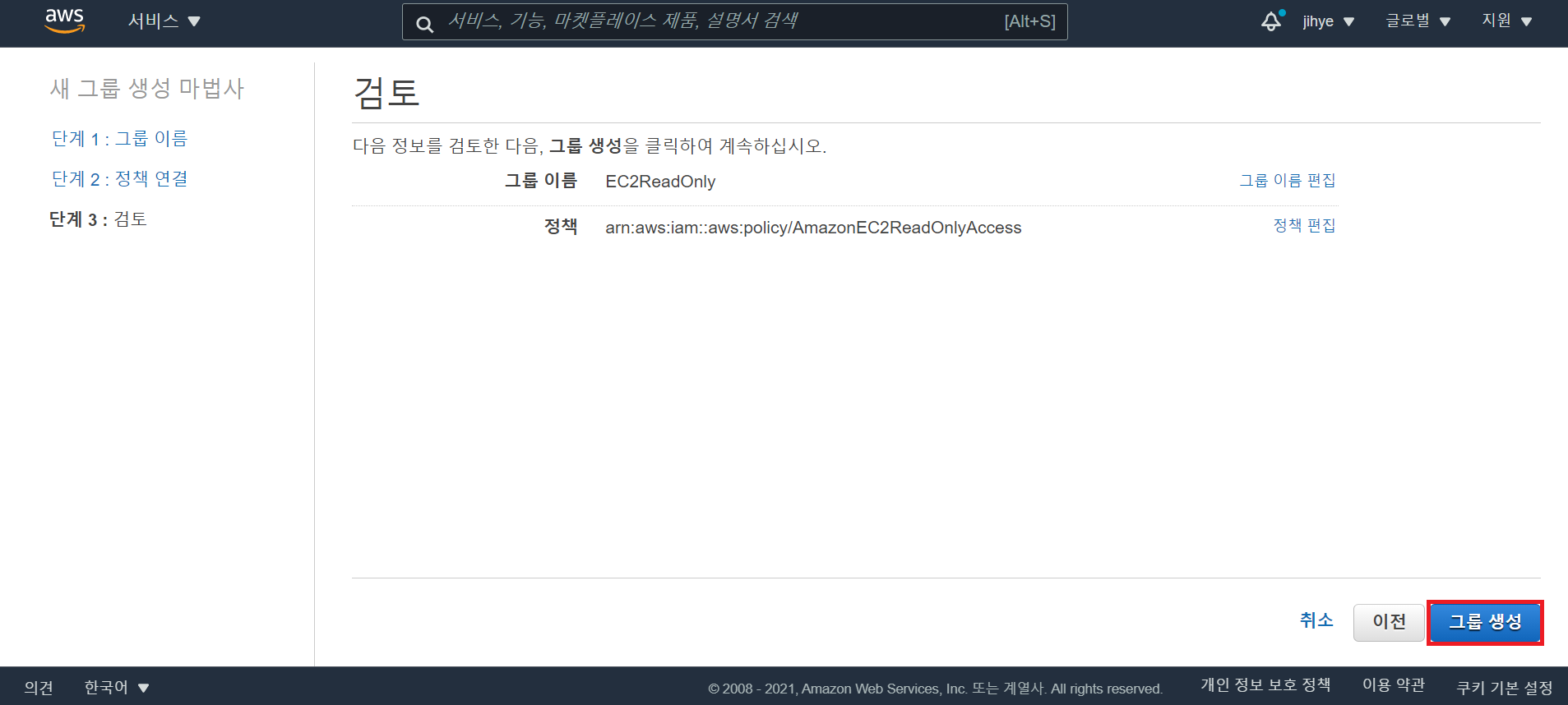Select the AmazonEC2ReadOnlyAccess policy ARN text
1568x705 pixels.
point(813,228)
